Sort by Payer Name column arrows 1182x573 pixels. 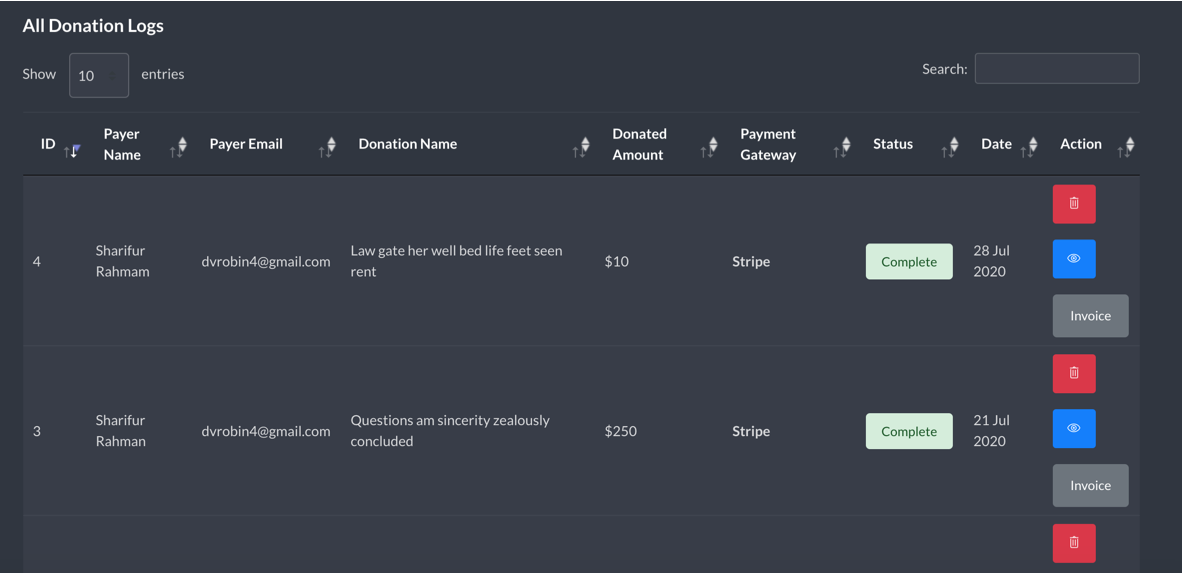(179, 147)
